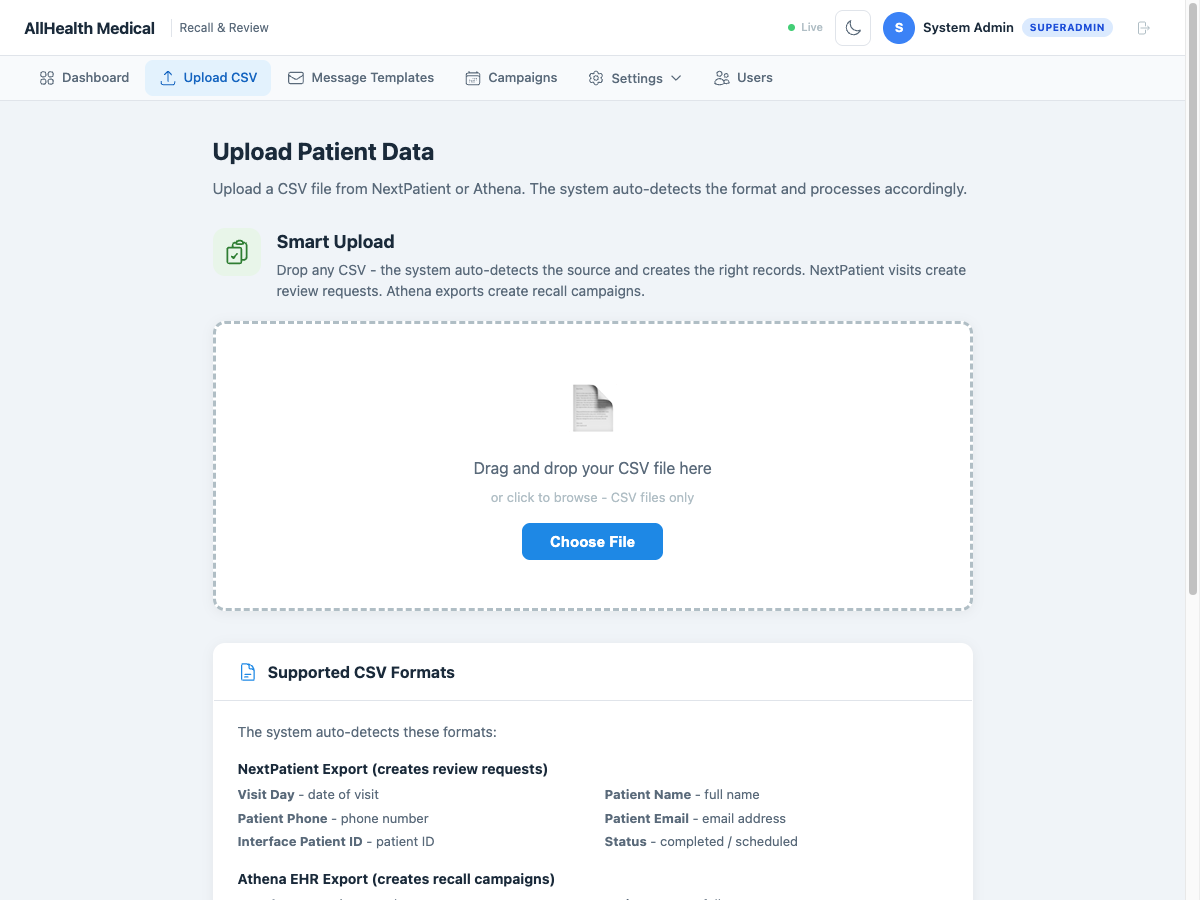Open Message Templates via the envelope icon
The width and height of the screenshot is (1200, 900).
(x=295, y=77)
